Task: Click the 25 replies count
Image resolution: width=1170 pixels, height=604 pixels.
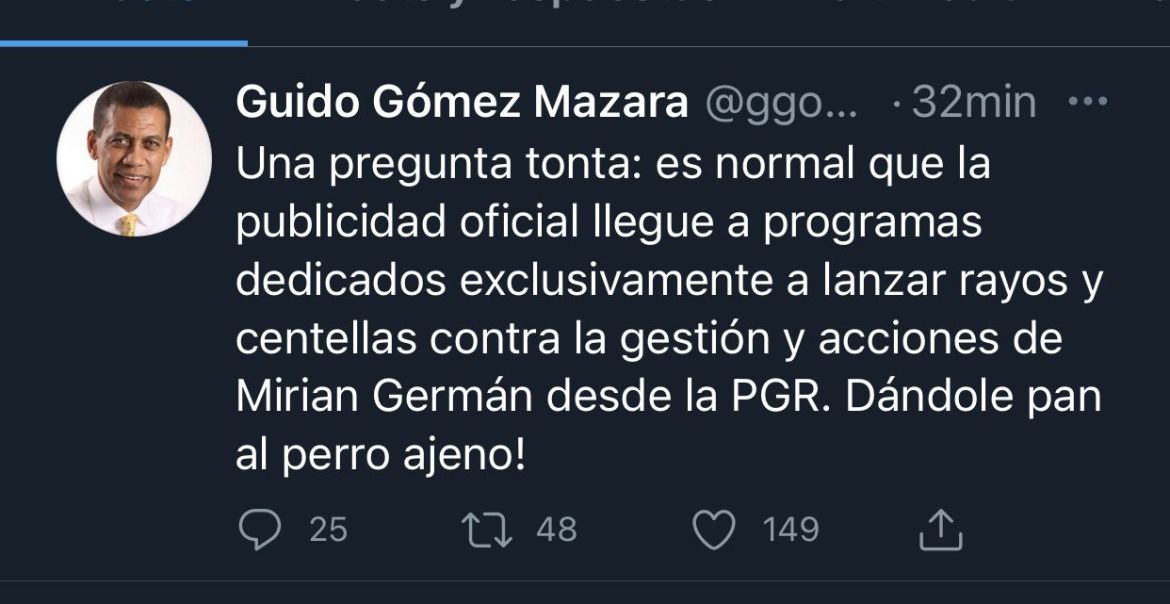Action: click(x=328, y=530)
